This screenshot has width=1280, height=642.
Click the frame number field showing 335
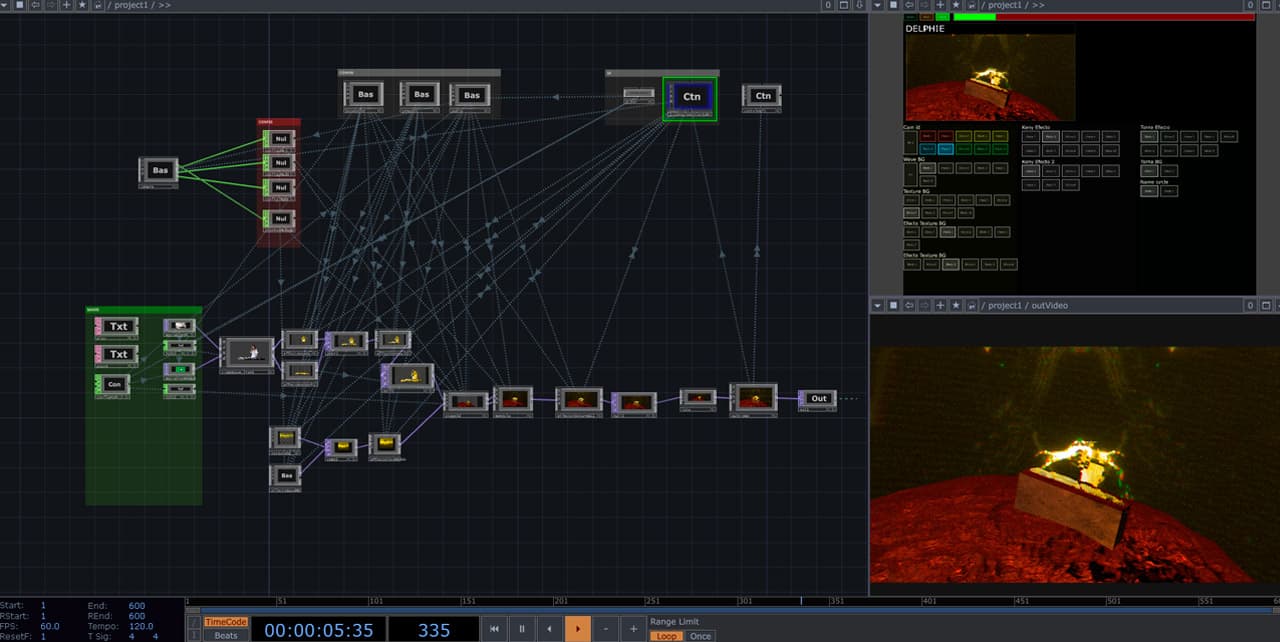(x=434, y=629)
